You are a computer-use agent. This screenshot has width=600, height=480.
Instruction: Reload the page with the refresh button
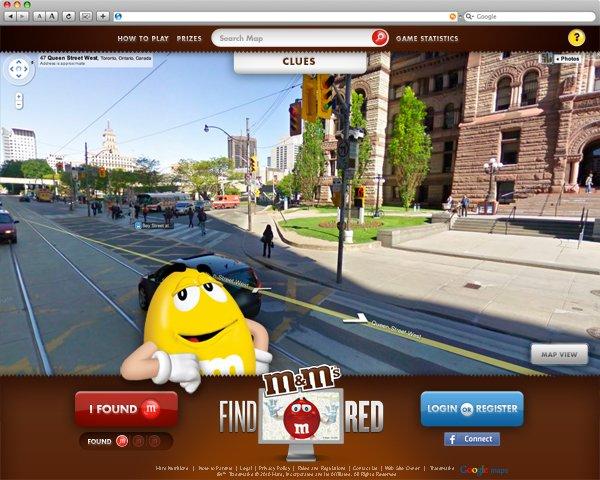click(x=68, y=16)
